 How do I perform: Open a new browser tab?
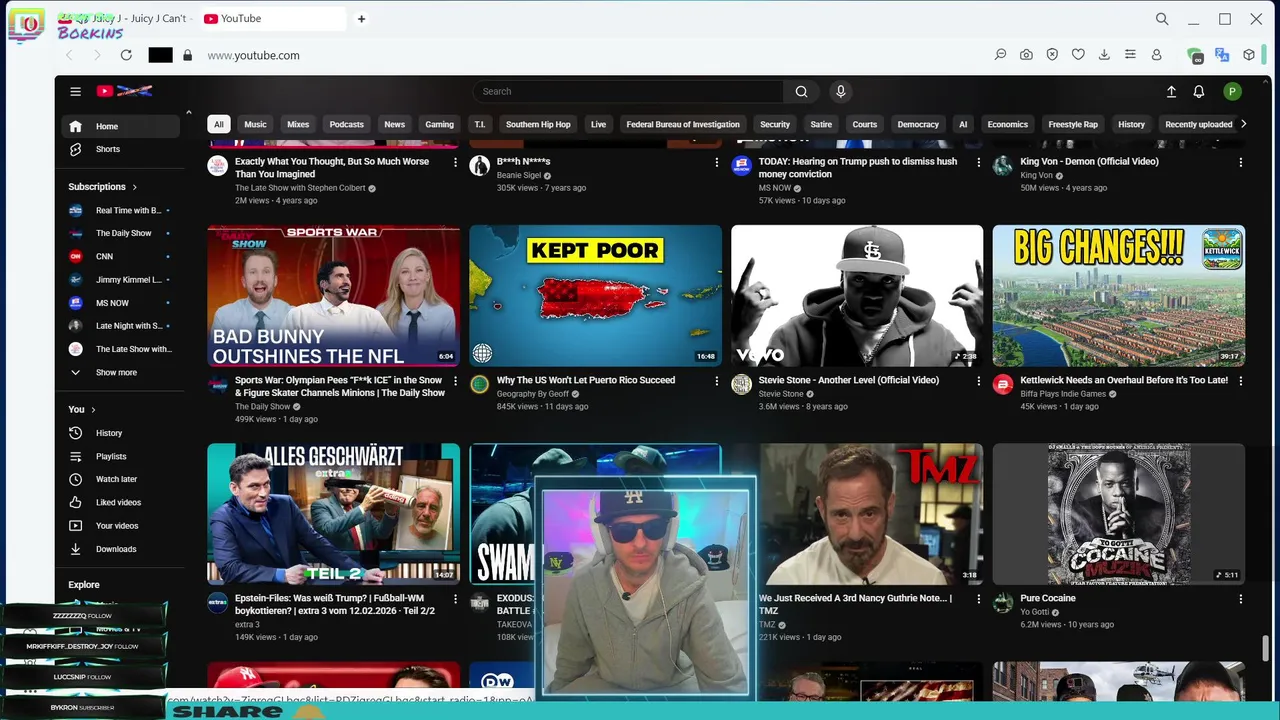[361, 19]
